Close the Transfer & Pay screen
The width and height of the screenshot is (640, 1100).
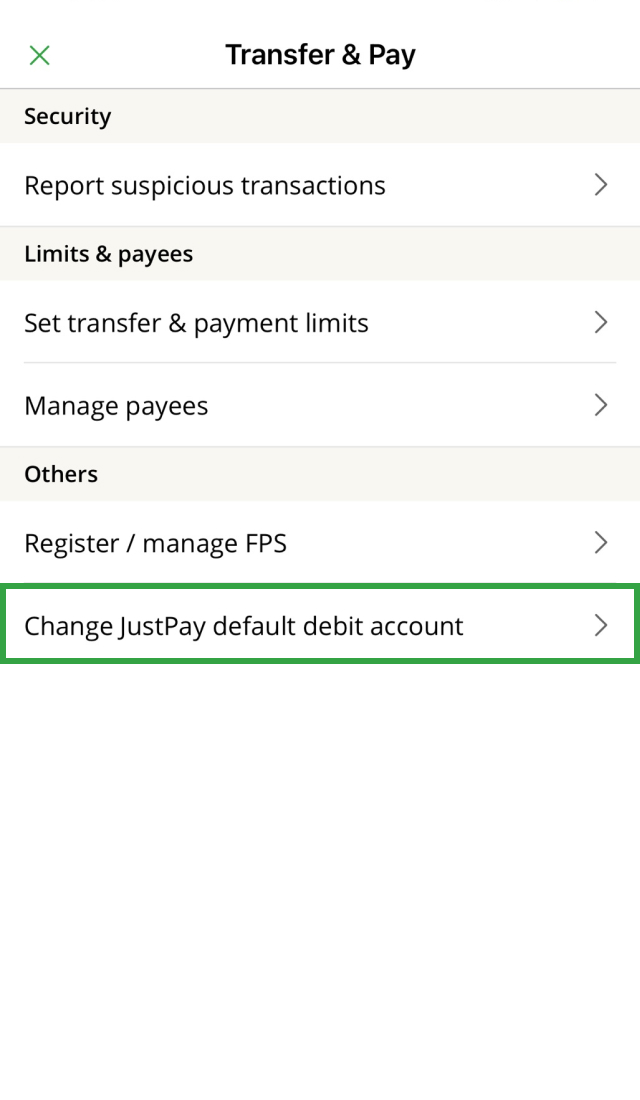click(x=40, y=55)
